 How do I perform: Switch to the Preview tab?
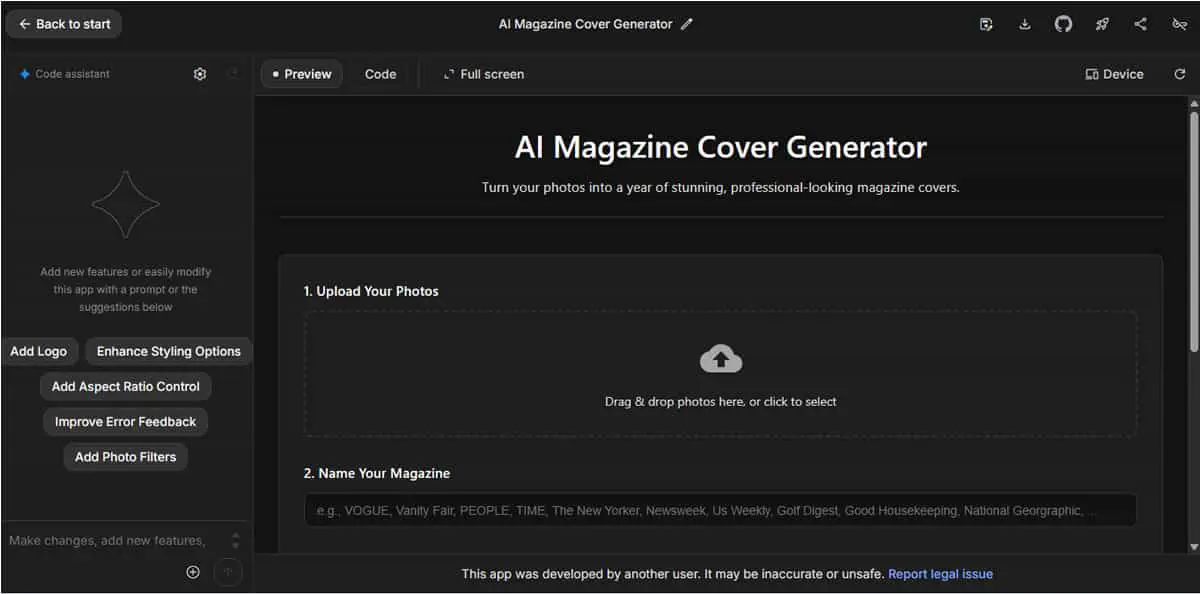click(302, 74)
